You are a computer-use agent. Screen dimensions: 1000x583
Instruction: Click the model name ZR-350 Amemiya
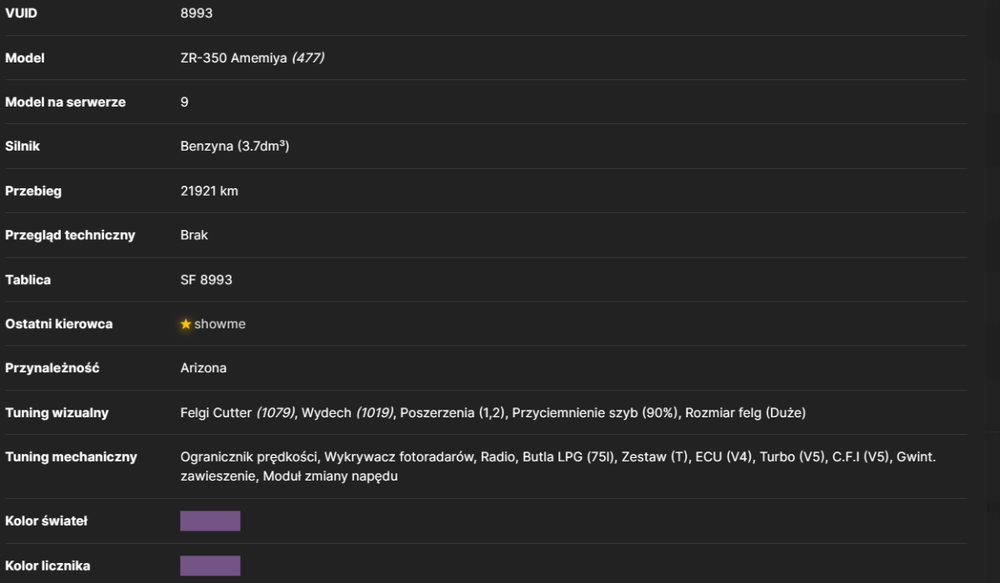pyautogui.click(x=233, y=58)
